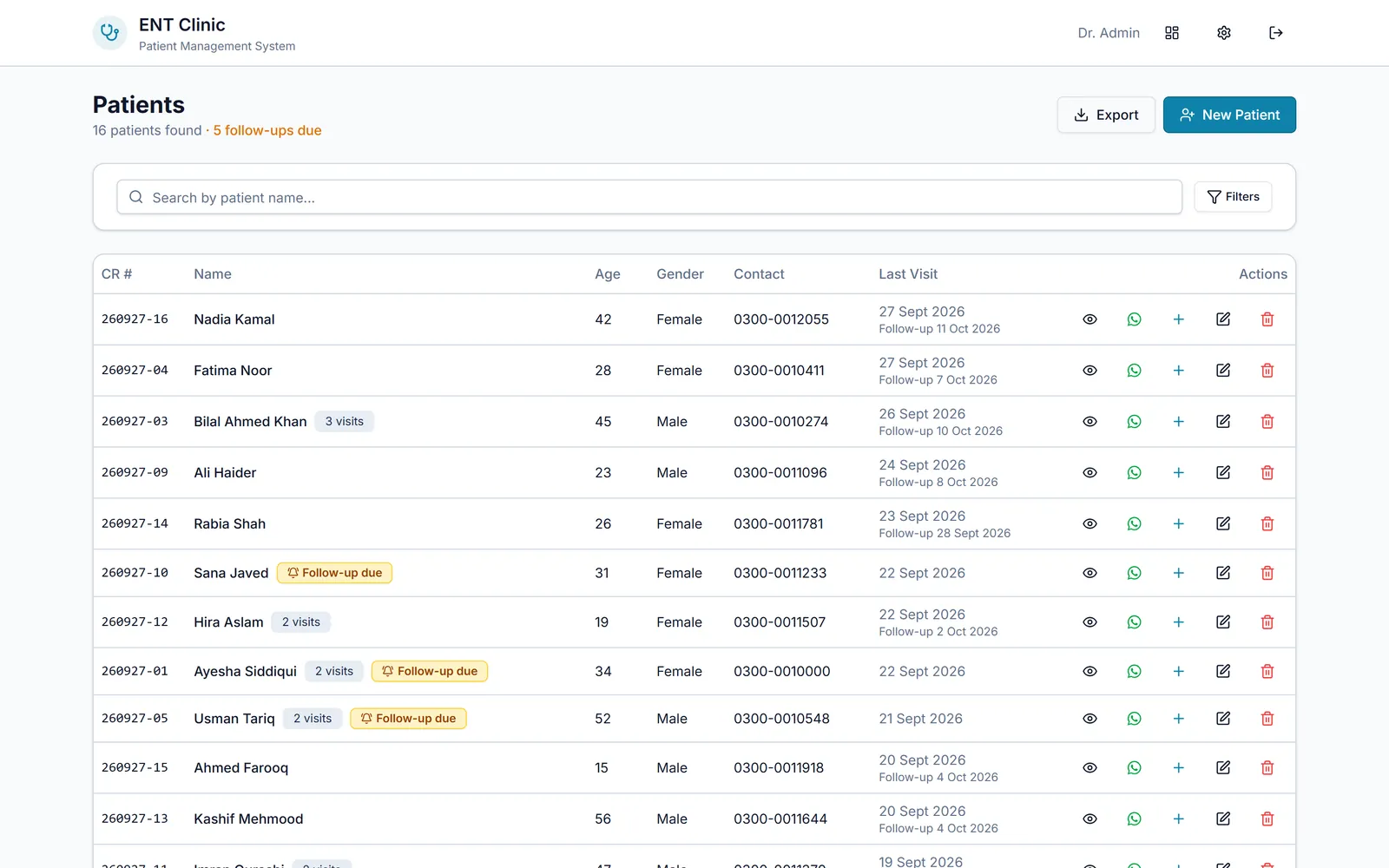The image size is (1389, 868).
Task: Message Kashif Mehmood on WhatsApp
Action: pyautogui.click(x=1135, y=819)
